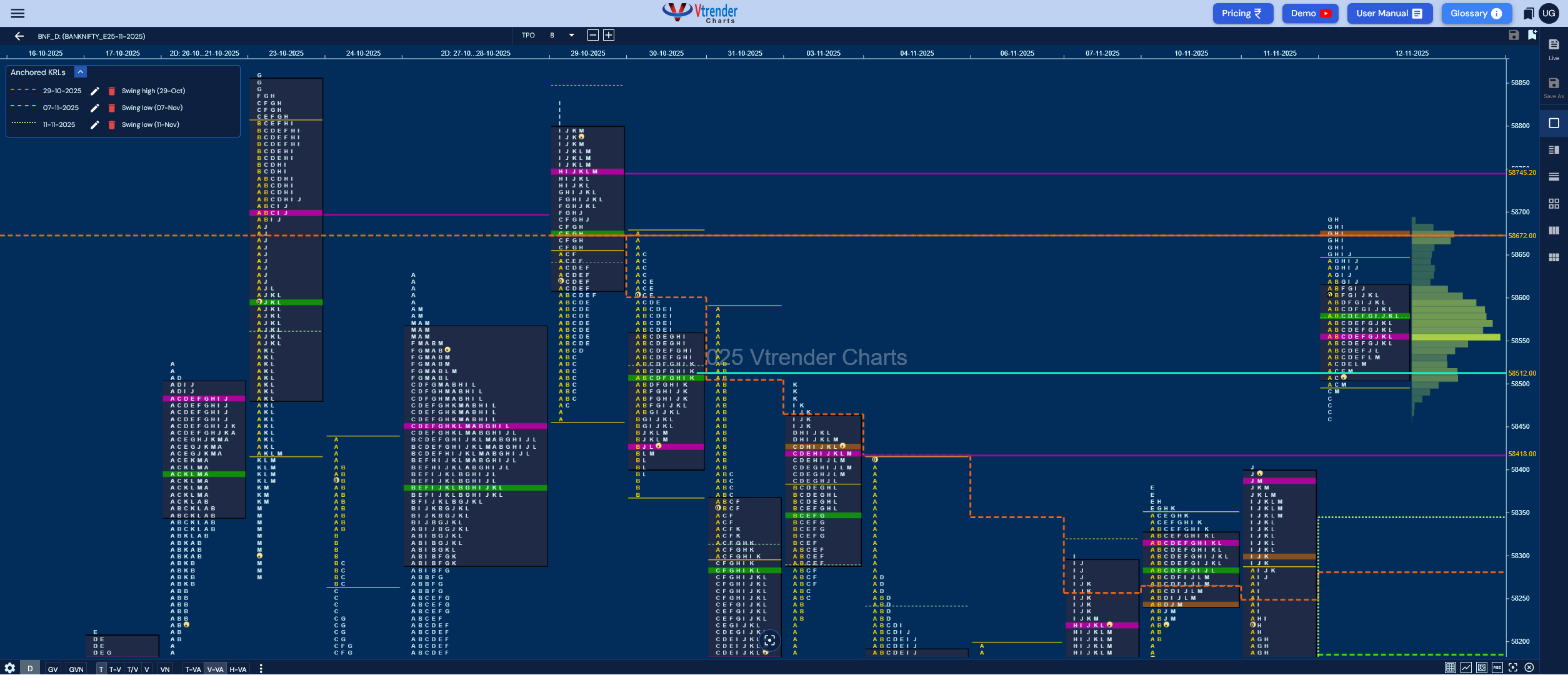Enable the VN profile mode

point(166,668)
